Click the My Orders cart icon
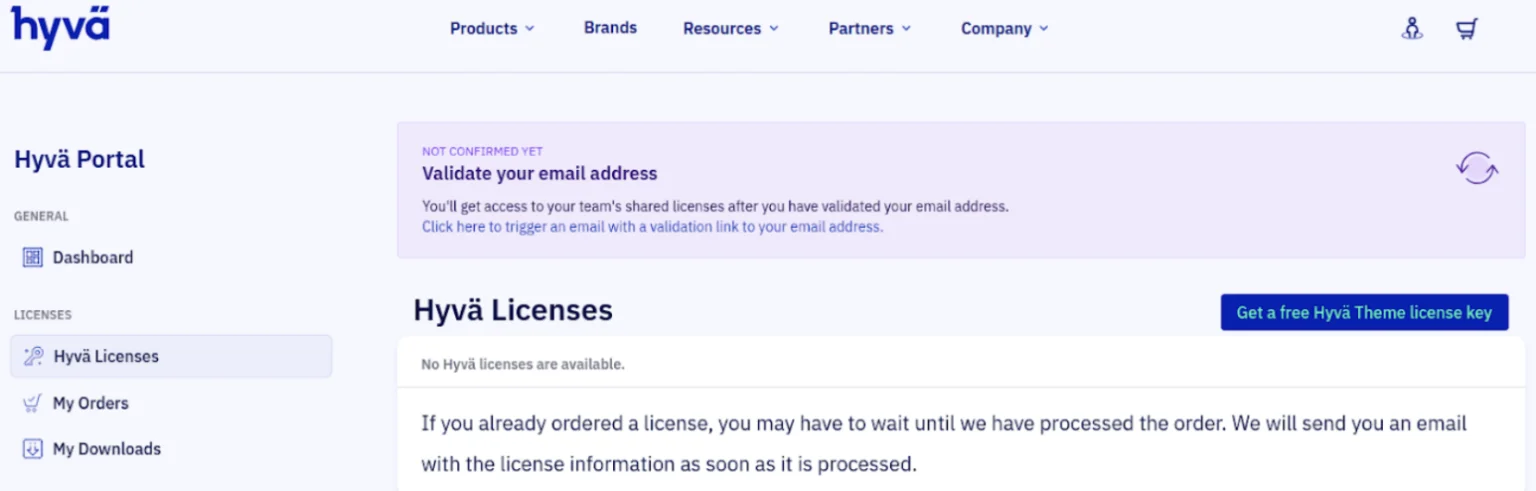Image resolution: width=1536 pixels, height=491 pixels. click(x=33, y=403)
